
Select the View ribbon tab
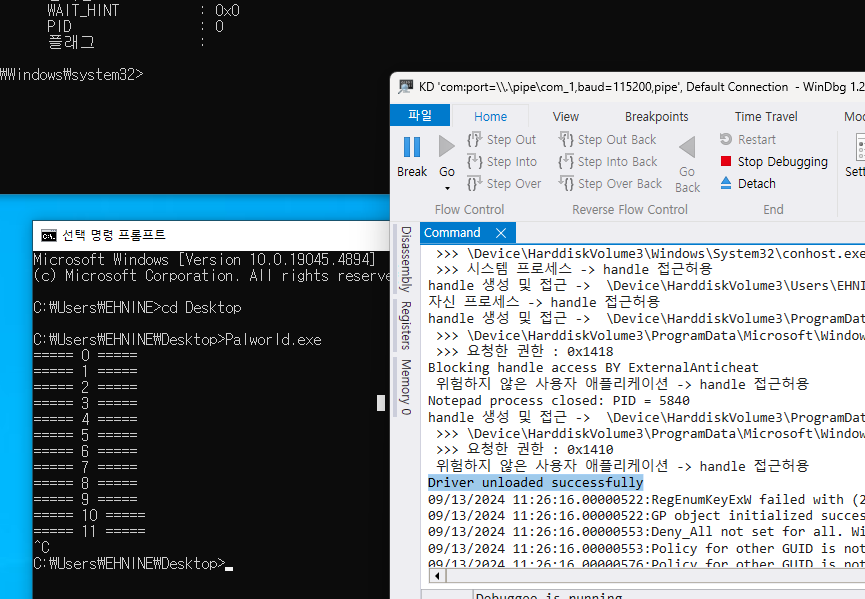pyautogui.click(x=565, y=116)
